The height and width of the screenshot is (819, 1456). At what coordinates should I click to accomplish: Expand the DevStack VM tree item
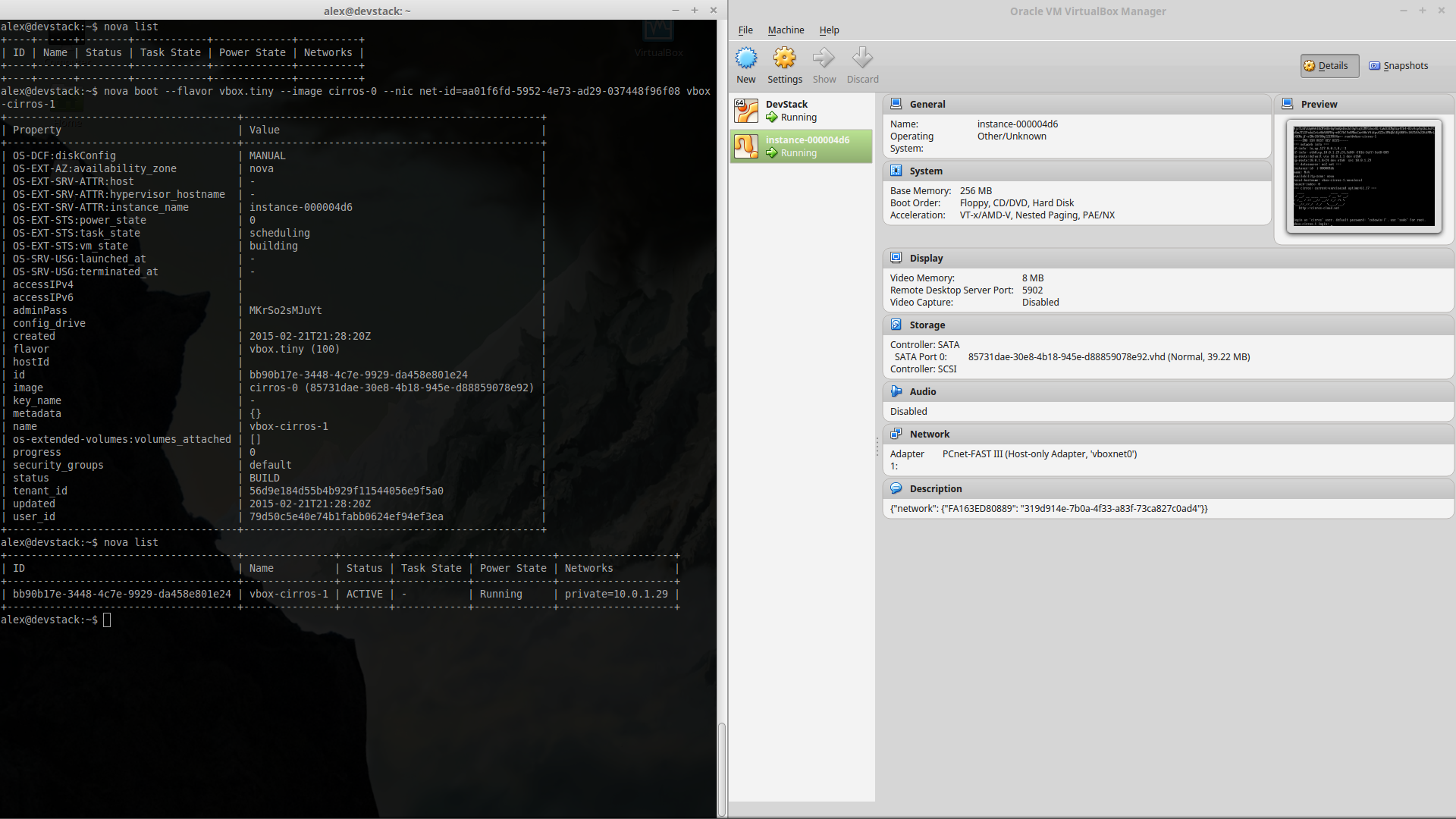(x=789, y=110)
